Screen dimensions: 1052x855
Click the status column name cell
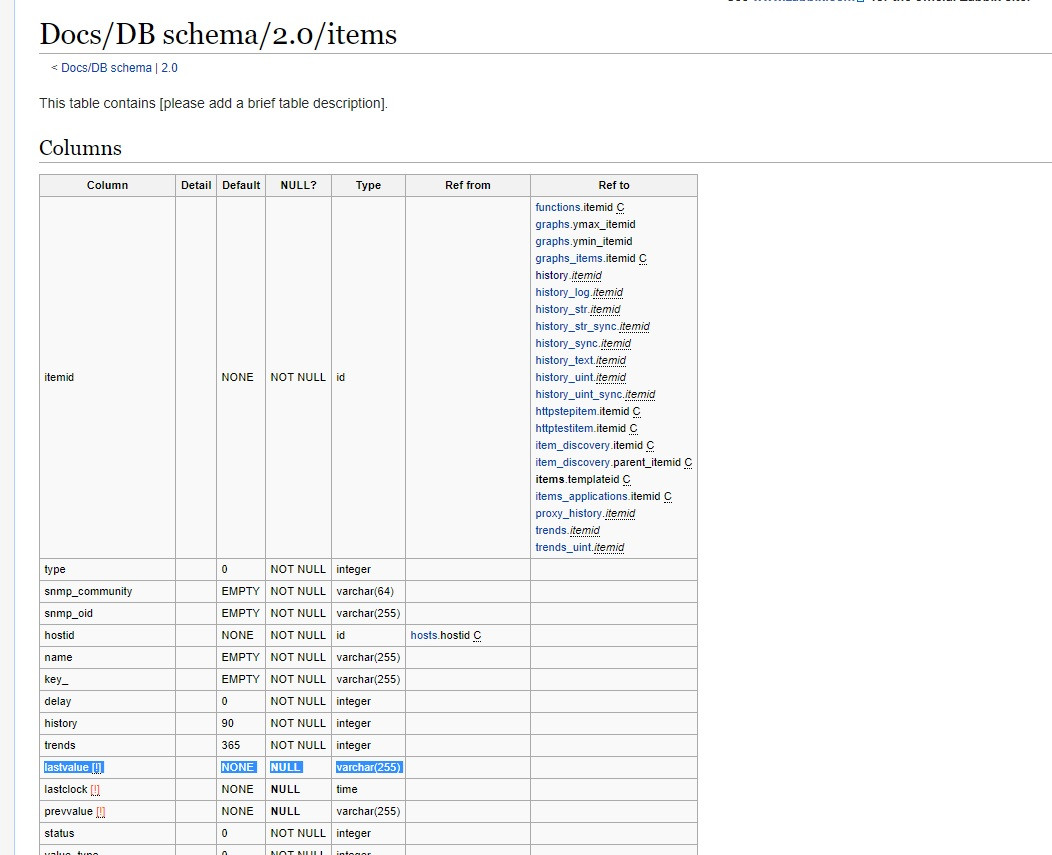107,833
